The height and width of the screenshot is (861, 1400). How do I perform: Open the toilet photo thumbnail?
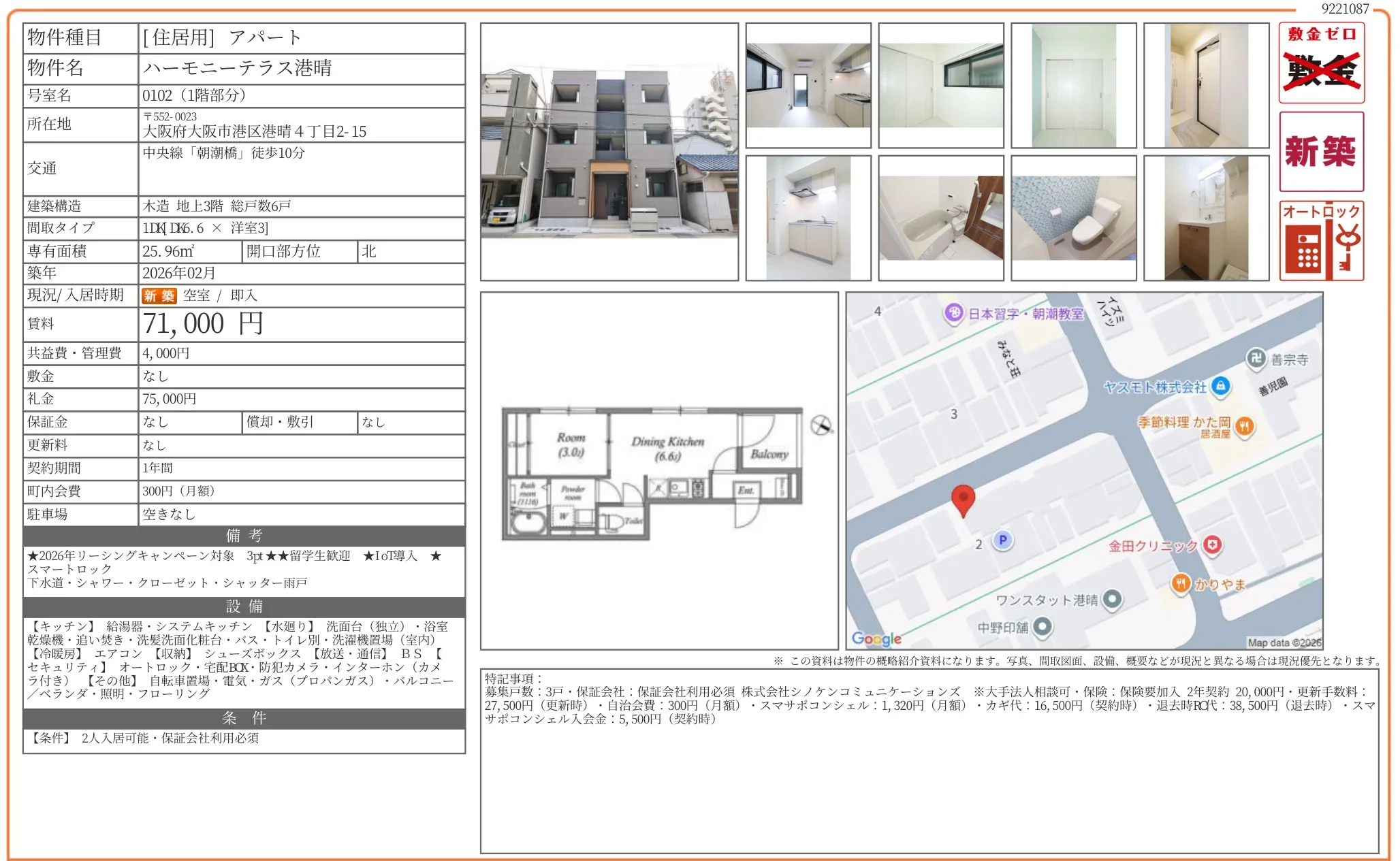click(1073, 218)
